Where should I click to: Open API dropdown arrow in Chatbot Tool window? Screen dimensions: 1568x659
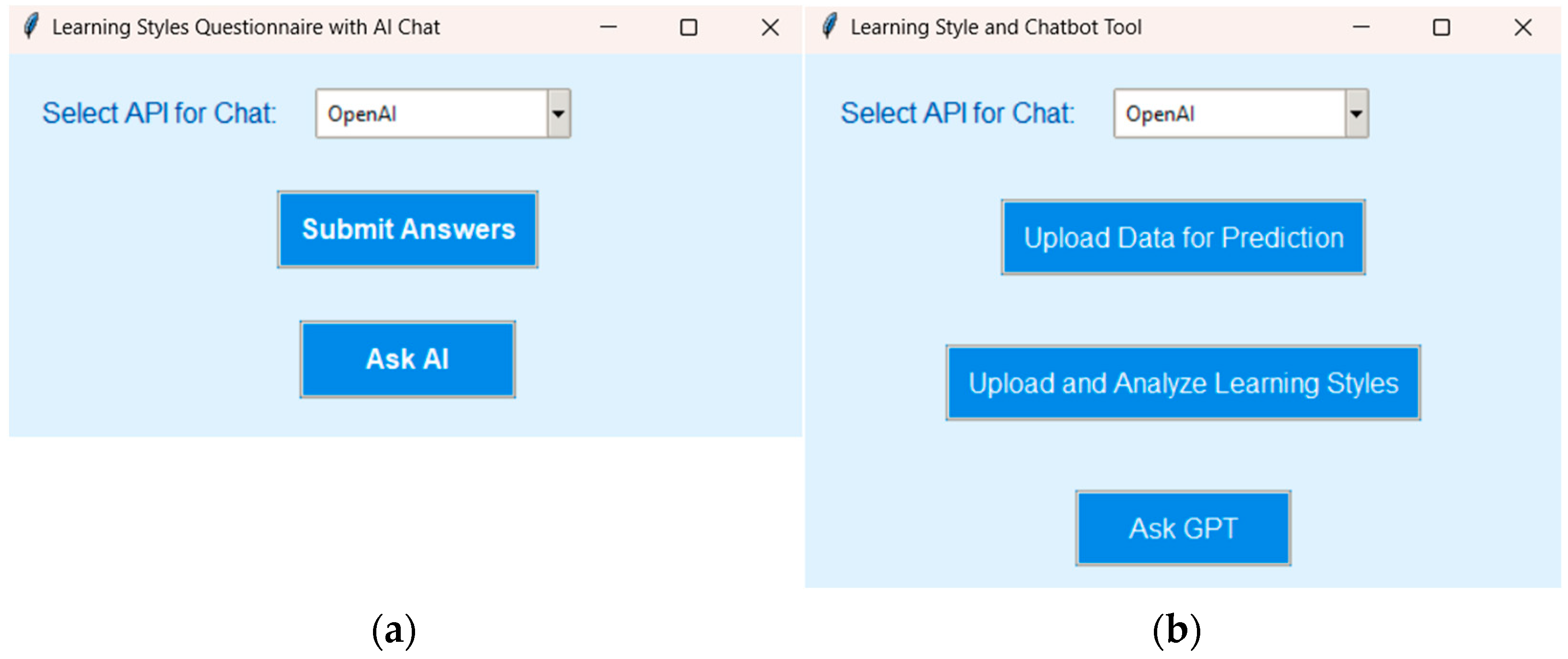1356,114
